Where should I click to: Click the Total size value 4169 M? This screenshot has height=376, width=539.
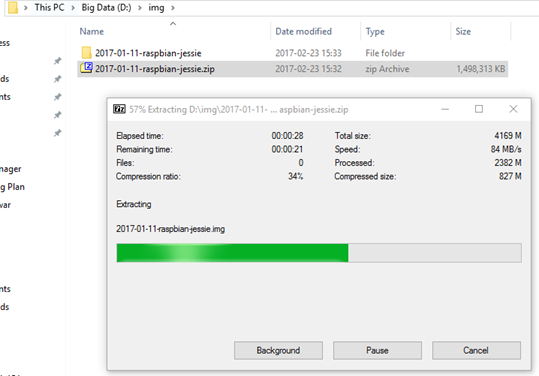click(508, 136)
